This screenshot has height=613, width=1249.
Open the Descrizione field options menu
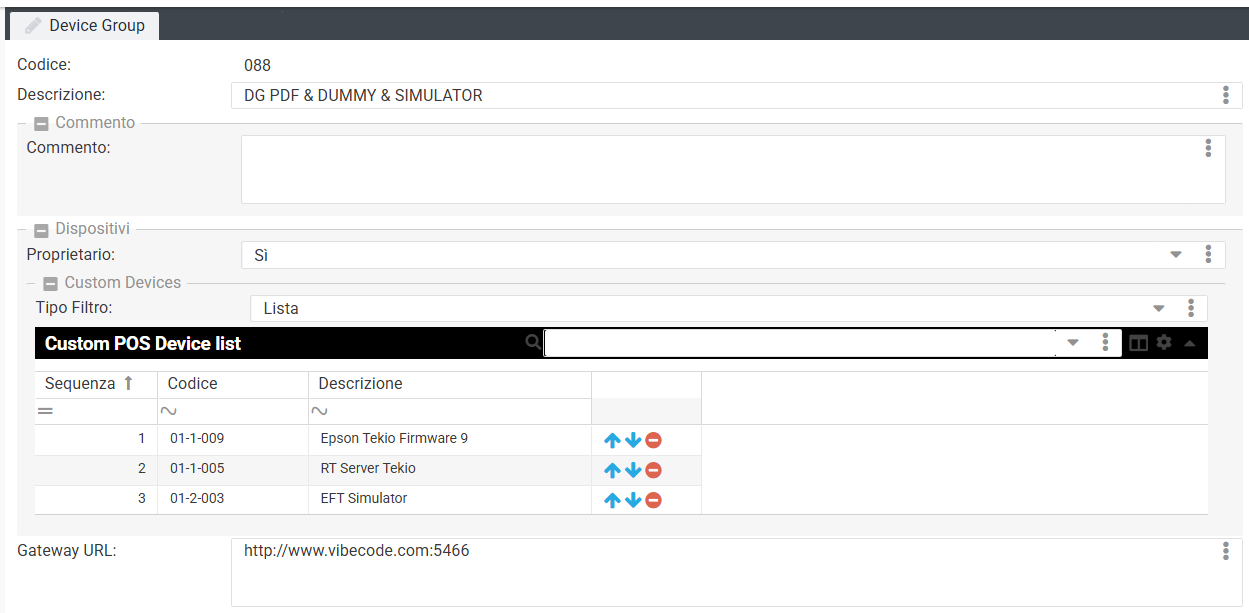[1225, 95]
